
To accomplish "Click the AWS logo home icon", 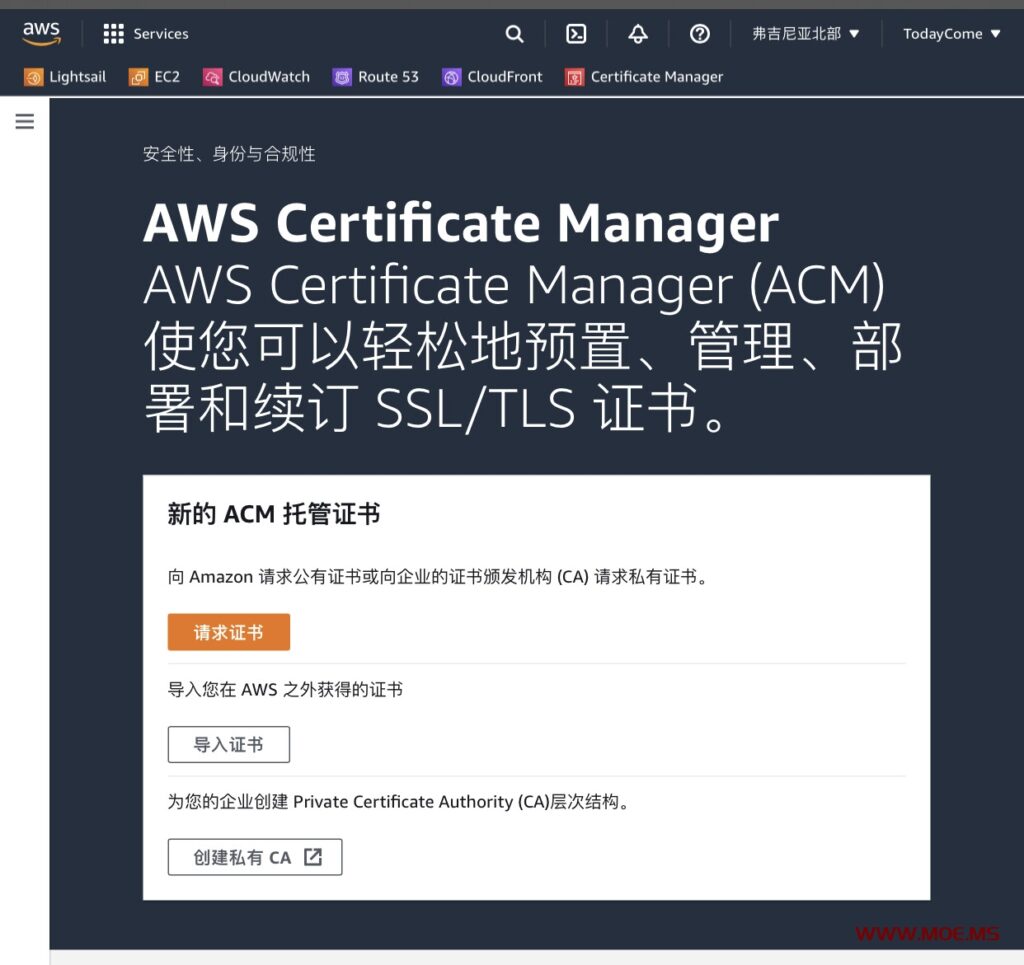I will [42, 34].
